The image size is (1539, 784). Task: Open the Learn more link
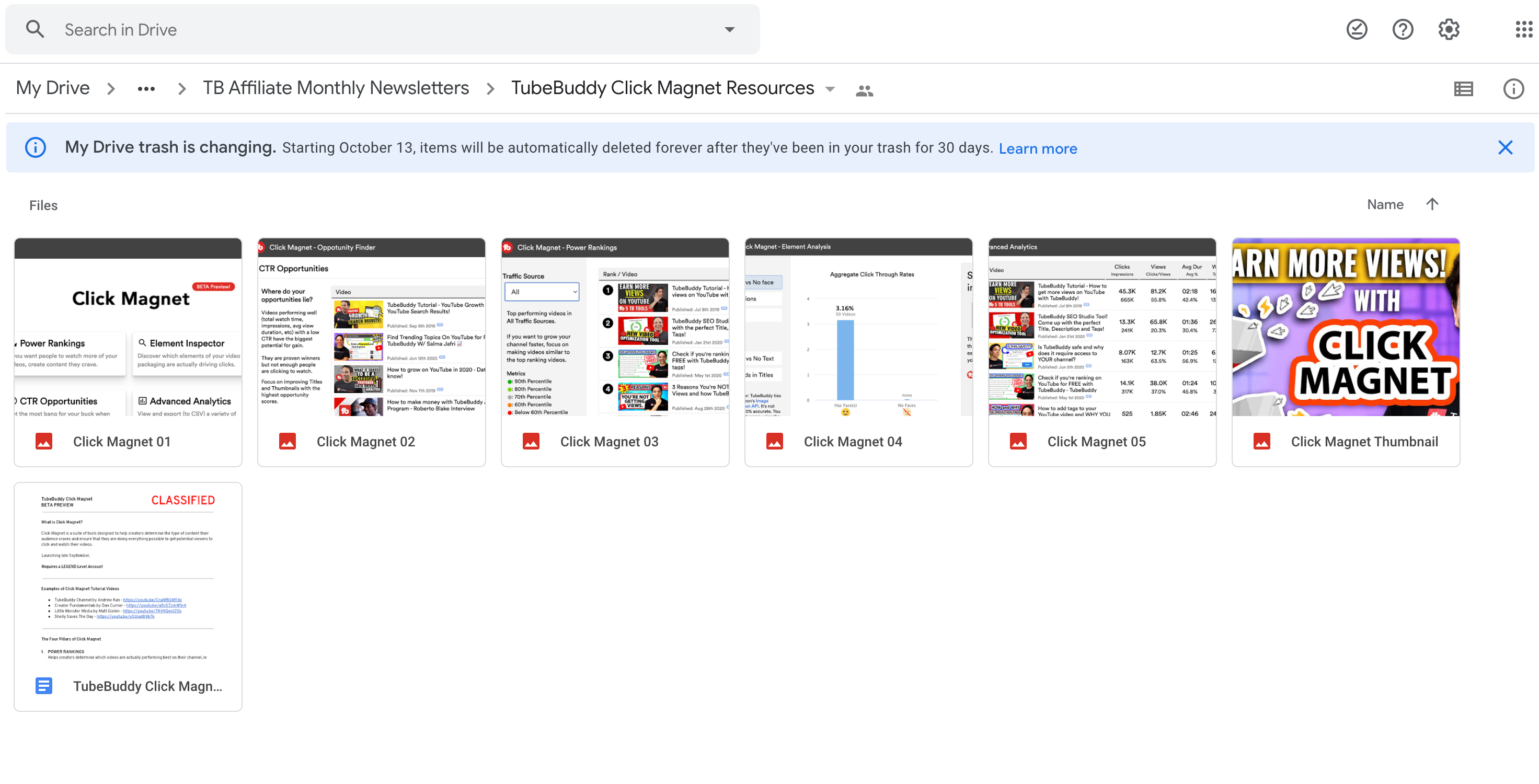click(1038, 149)
